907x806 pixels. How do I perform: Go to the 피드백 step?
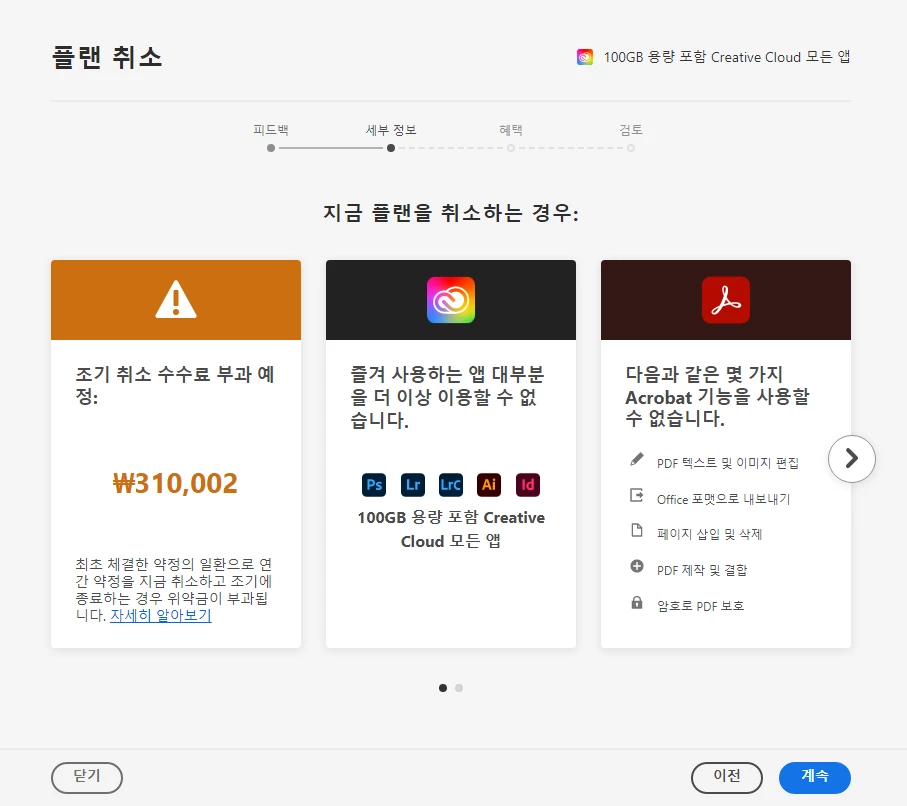point(271,130)
